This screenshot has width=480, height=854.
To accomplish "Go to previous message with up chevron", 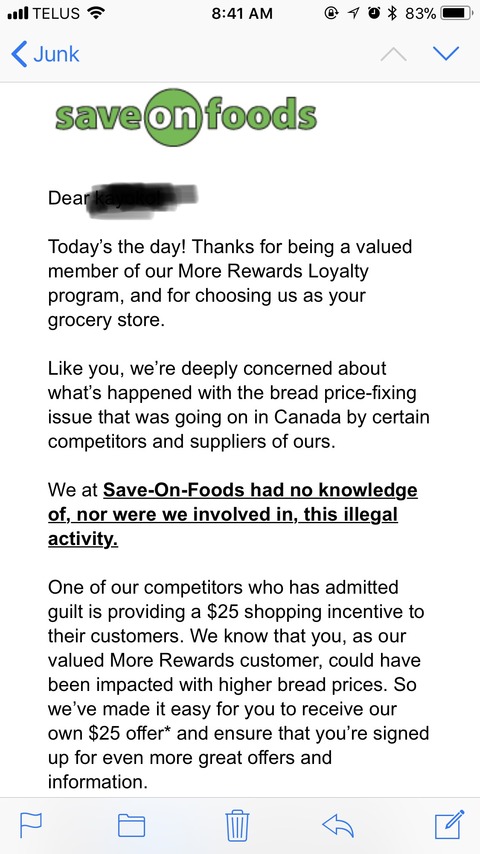I will (393, 53).
